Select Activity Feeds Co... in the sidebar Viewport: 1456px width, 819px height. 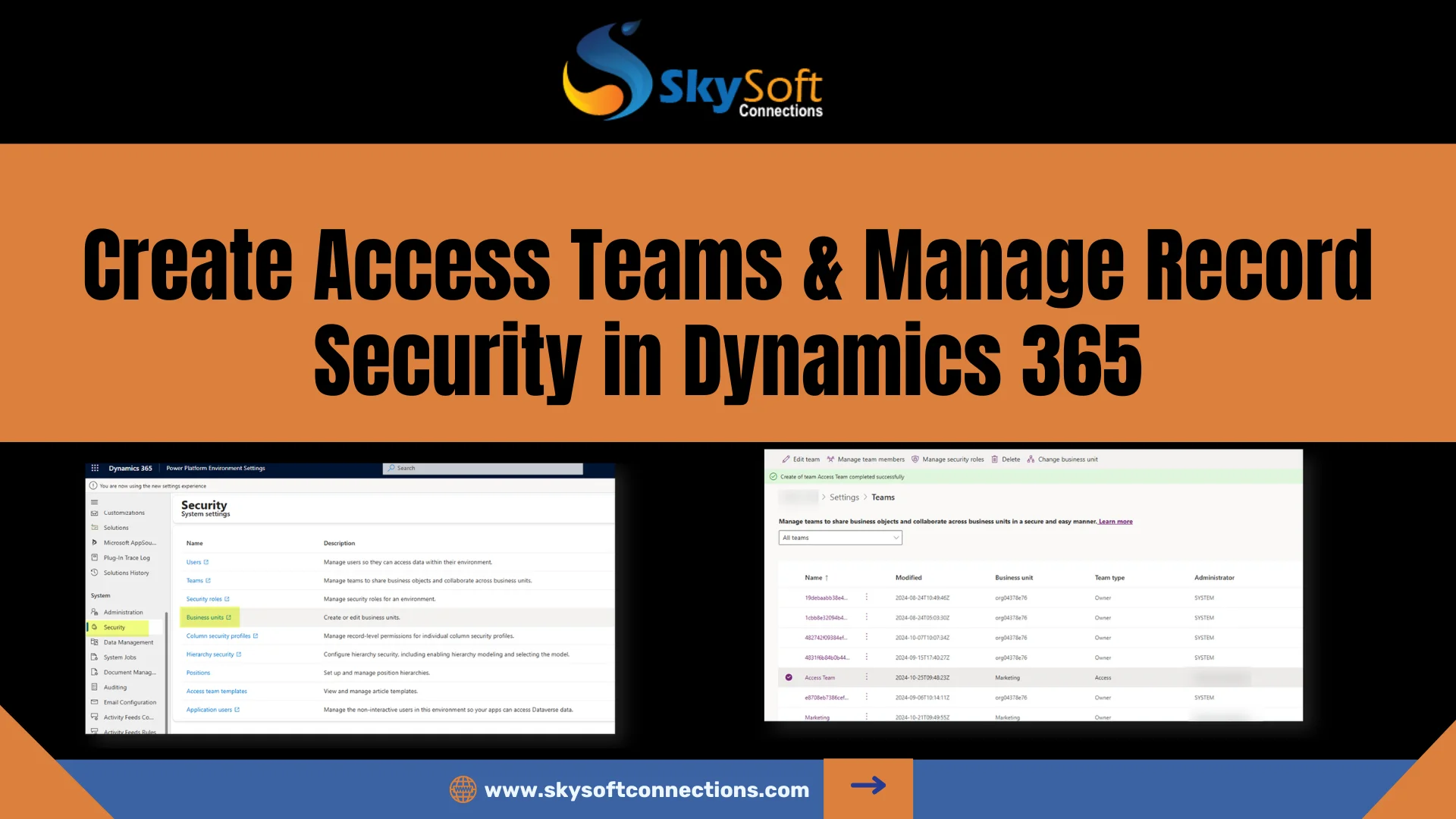point(128,717)
